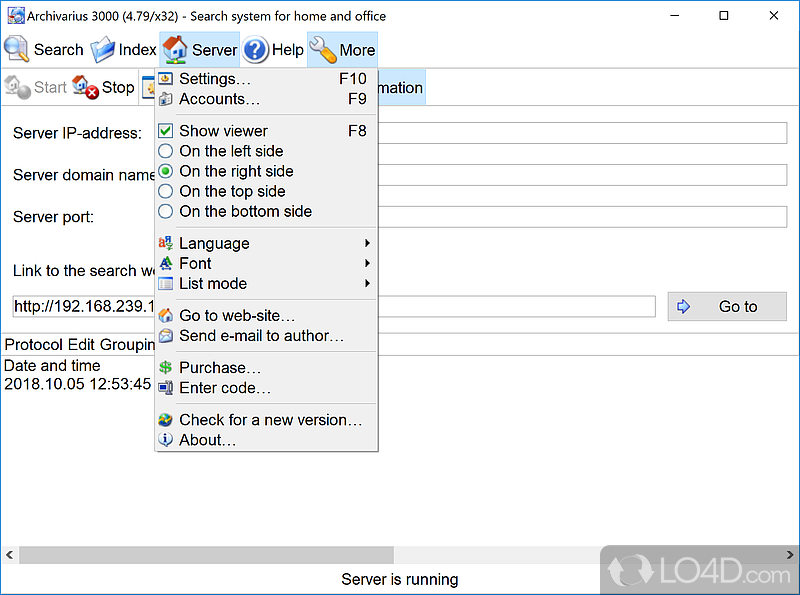Open the Index folder icon
Screen dimensions: 800x595
tap(103, 49)
